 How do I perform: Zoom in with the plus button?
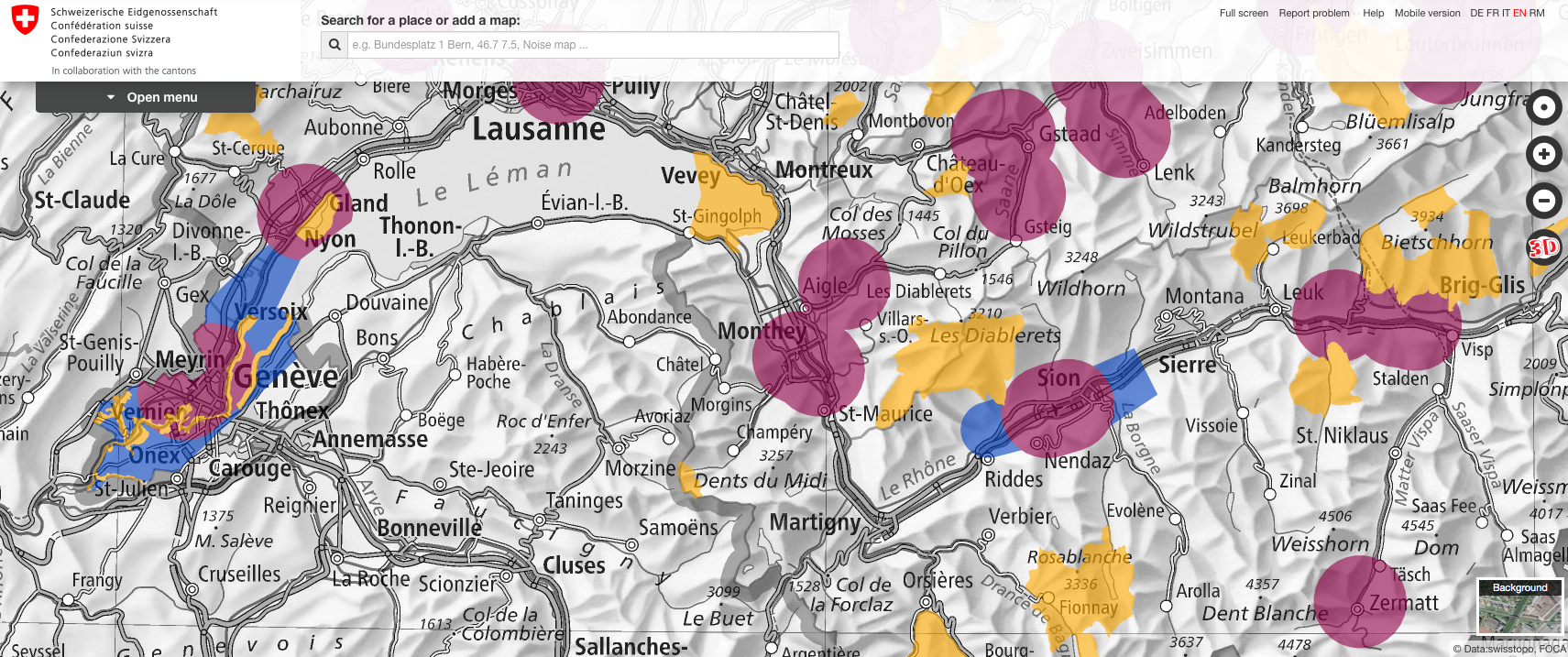1544,154
